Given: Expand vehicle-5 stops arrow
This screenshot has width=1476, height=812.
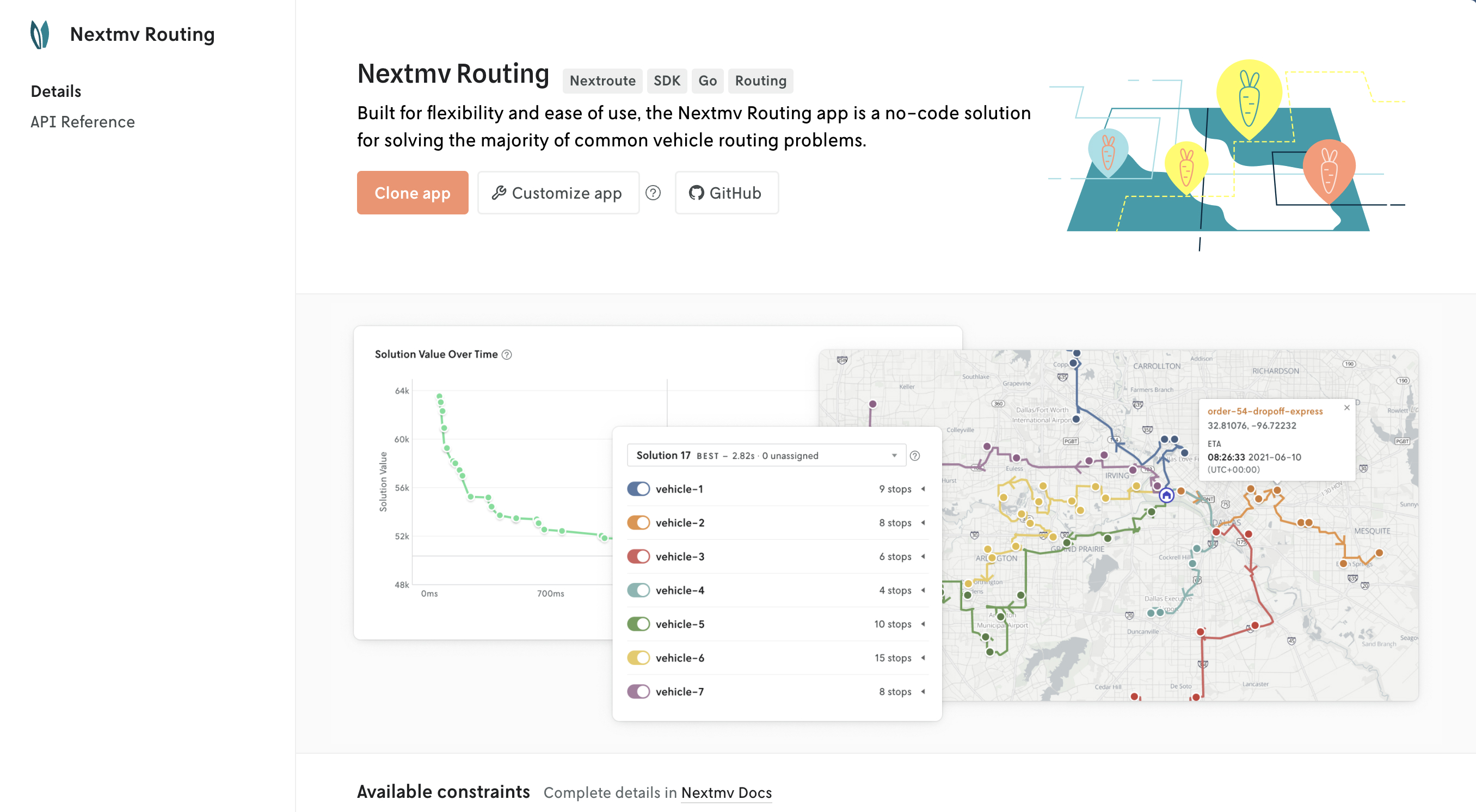Looking at the screenshot, I should [923, 624].
